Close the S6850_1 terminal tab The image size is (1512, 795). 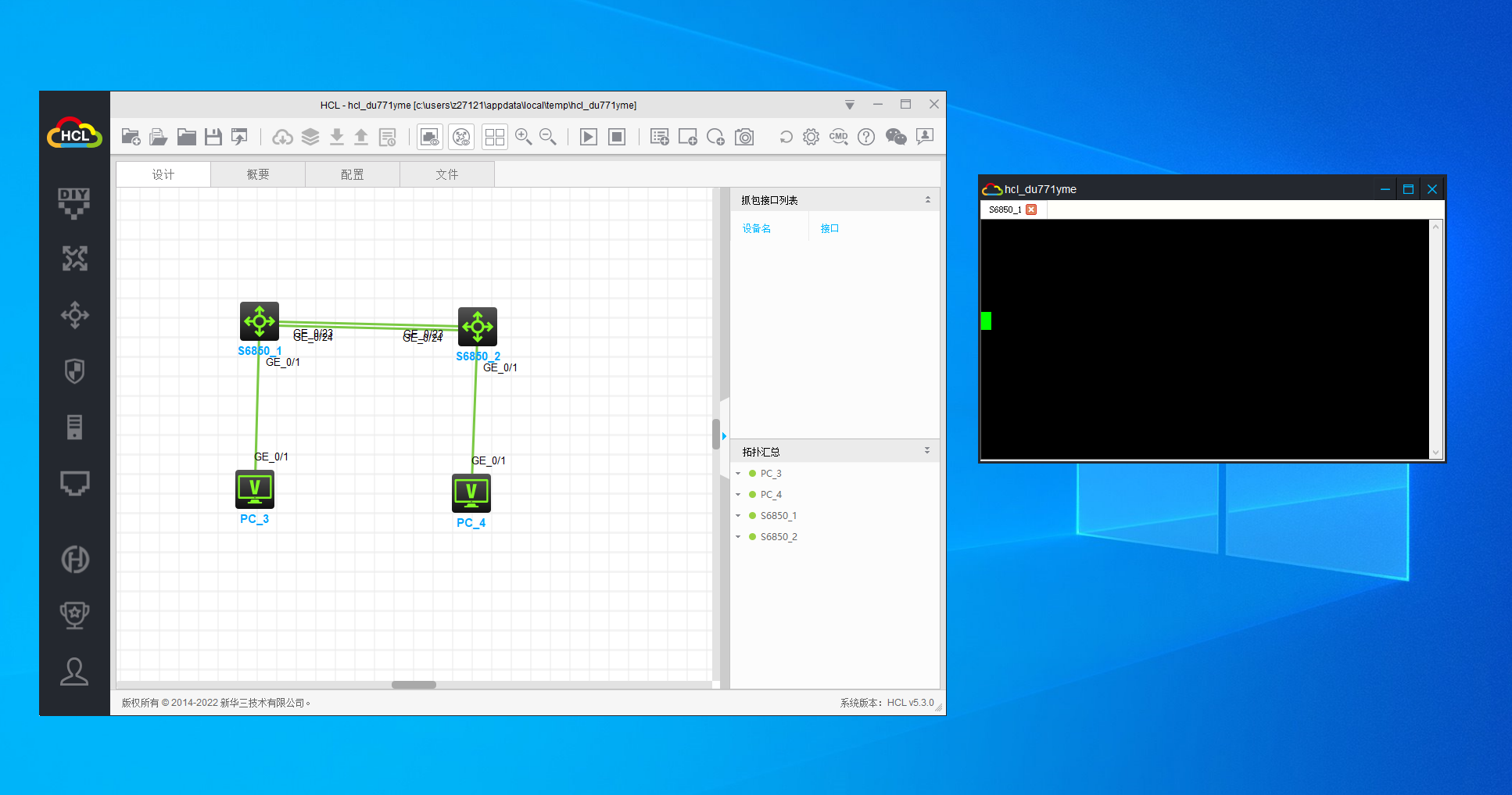1031,209
